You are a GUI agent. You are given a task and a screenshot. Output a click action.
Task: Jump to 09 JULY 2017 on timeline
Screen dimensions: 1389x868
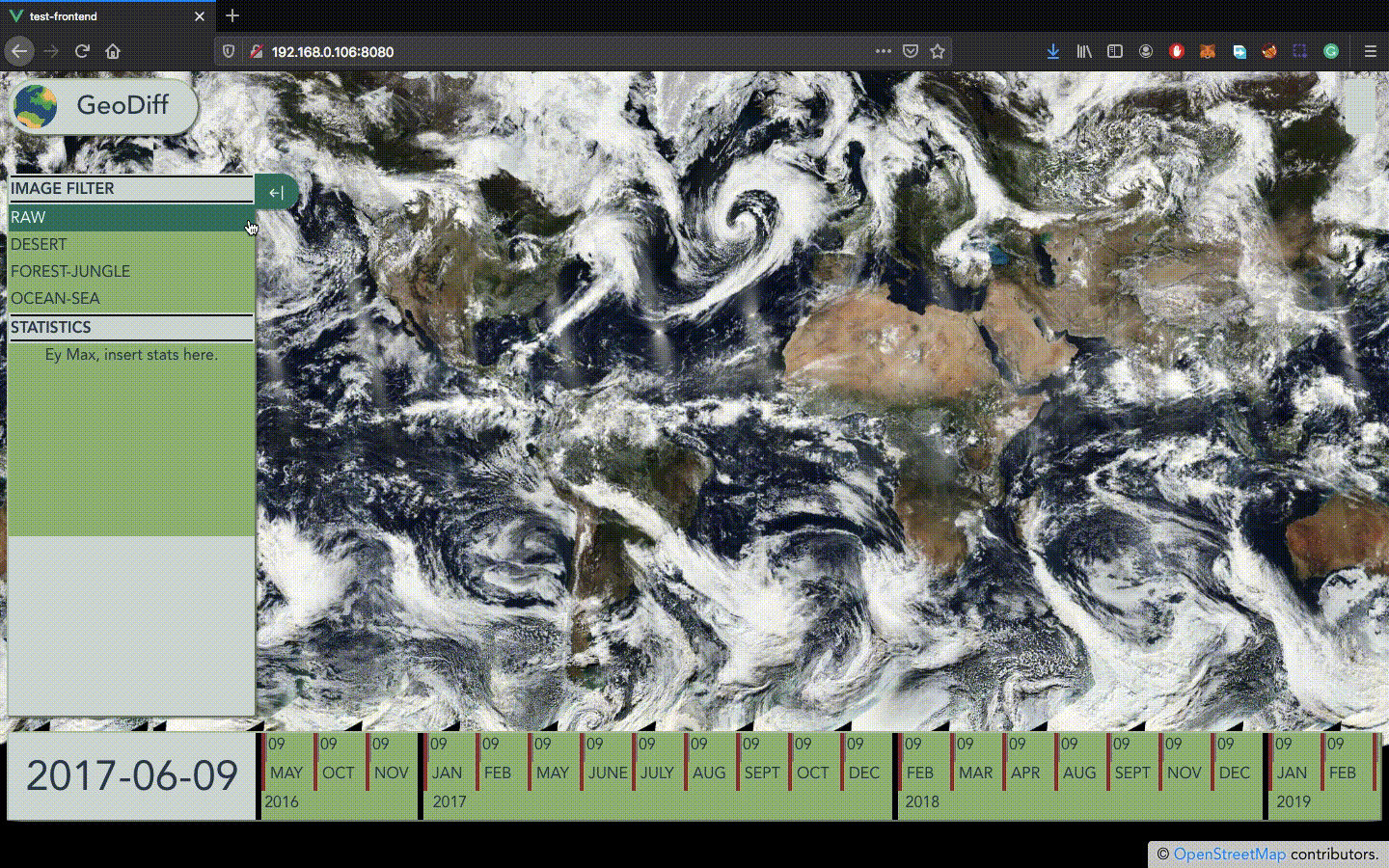tap(658, 762)
